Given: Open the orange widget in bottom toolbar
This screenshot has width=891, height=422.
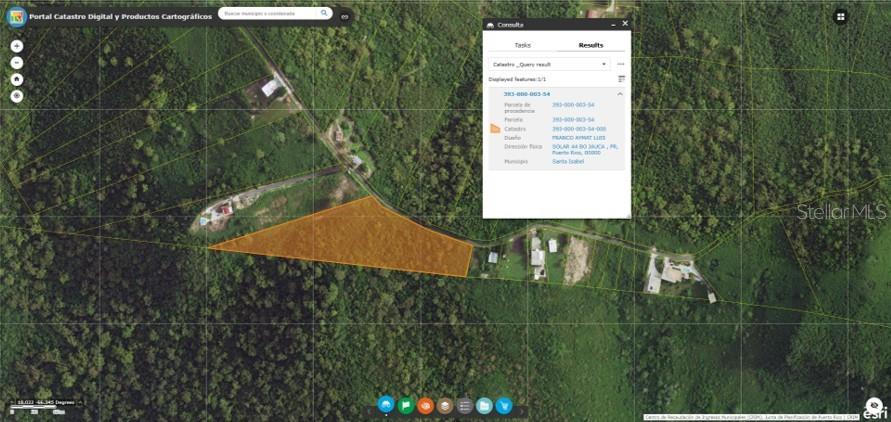Looking at the screenshot, I should click(x=425, y=405).
